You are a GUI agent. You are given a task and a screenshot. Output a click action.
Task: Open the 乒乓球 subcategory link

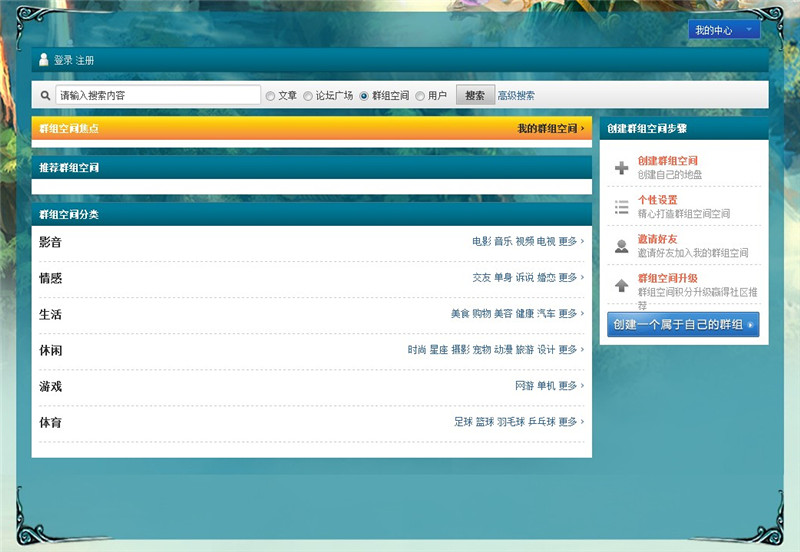[542, 422]
